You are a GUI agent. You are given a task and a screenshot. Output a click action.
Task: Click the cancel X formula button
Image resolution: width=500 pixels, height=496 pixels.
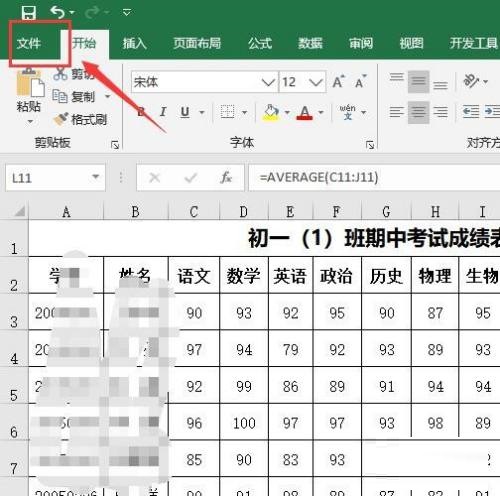(155, 178)
